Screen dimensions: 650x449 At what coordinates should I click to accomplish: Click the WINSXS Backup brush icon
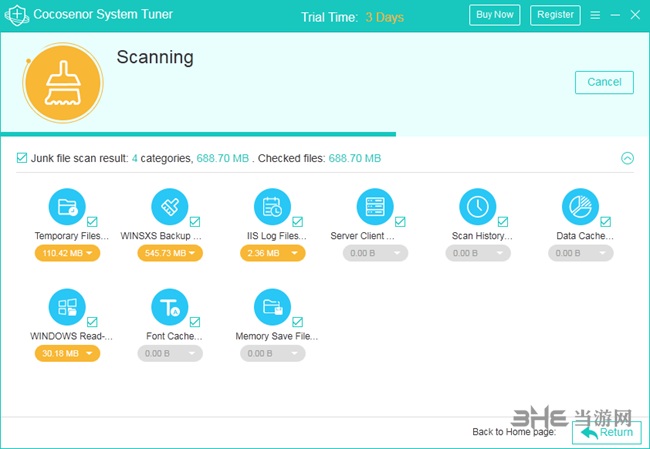(x=170, y=206)
